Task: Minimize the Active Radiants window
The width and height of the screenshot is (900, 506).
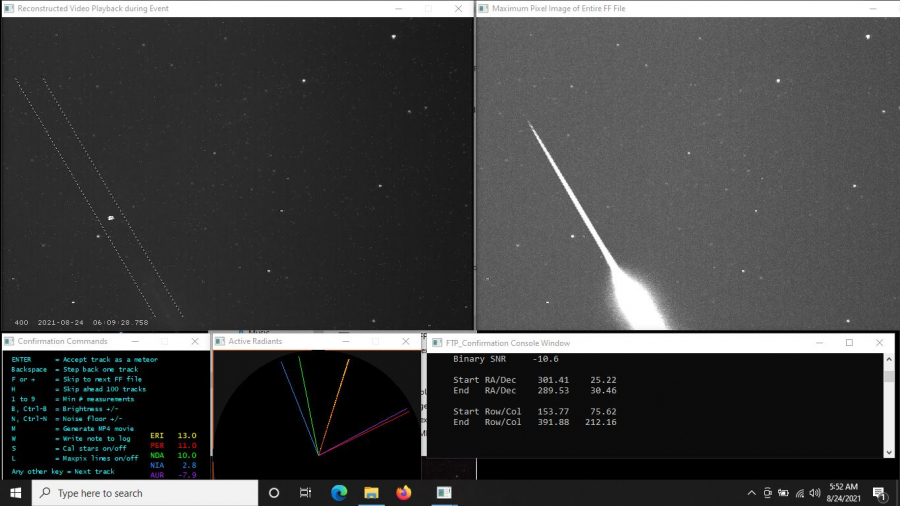Action: (x=346, y=341)
